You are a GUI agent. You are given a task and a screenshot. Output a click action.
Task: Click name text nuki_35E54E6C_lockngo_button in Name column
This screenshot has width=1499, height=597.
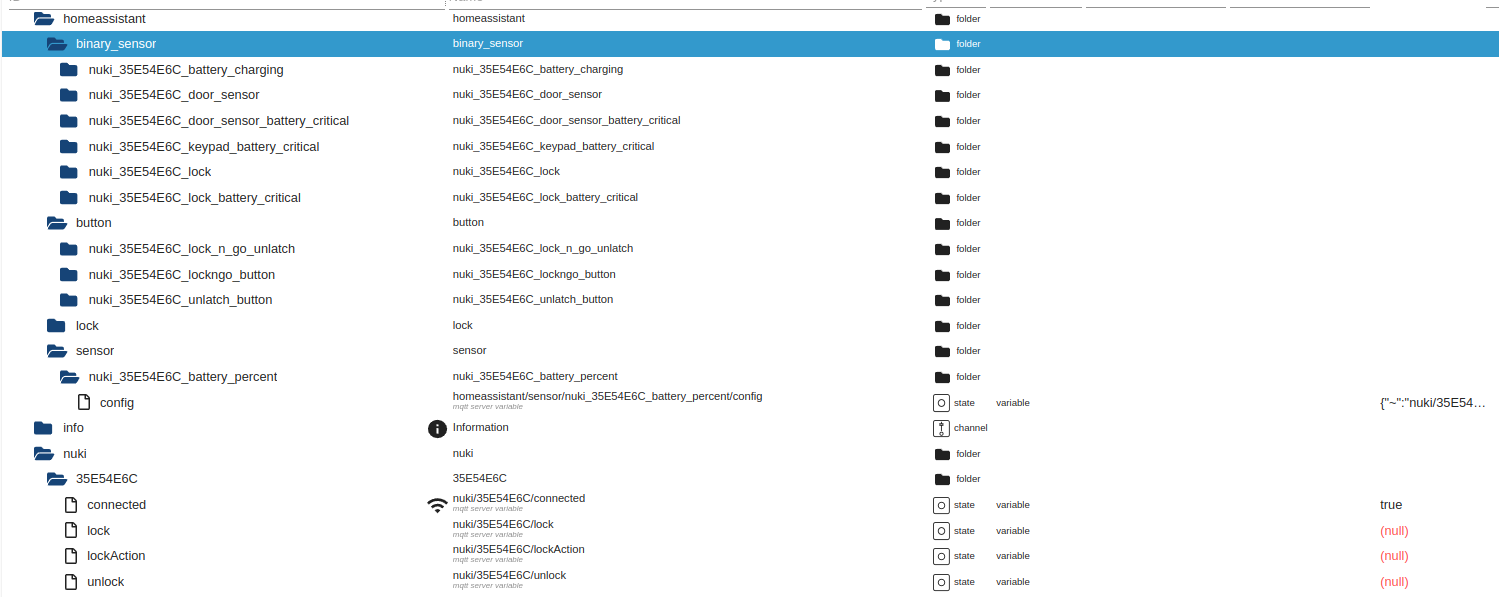[x=534, y=274]
